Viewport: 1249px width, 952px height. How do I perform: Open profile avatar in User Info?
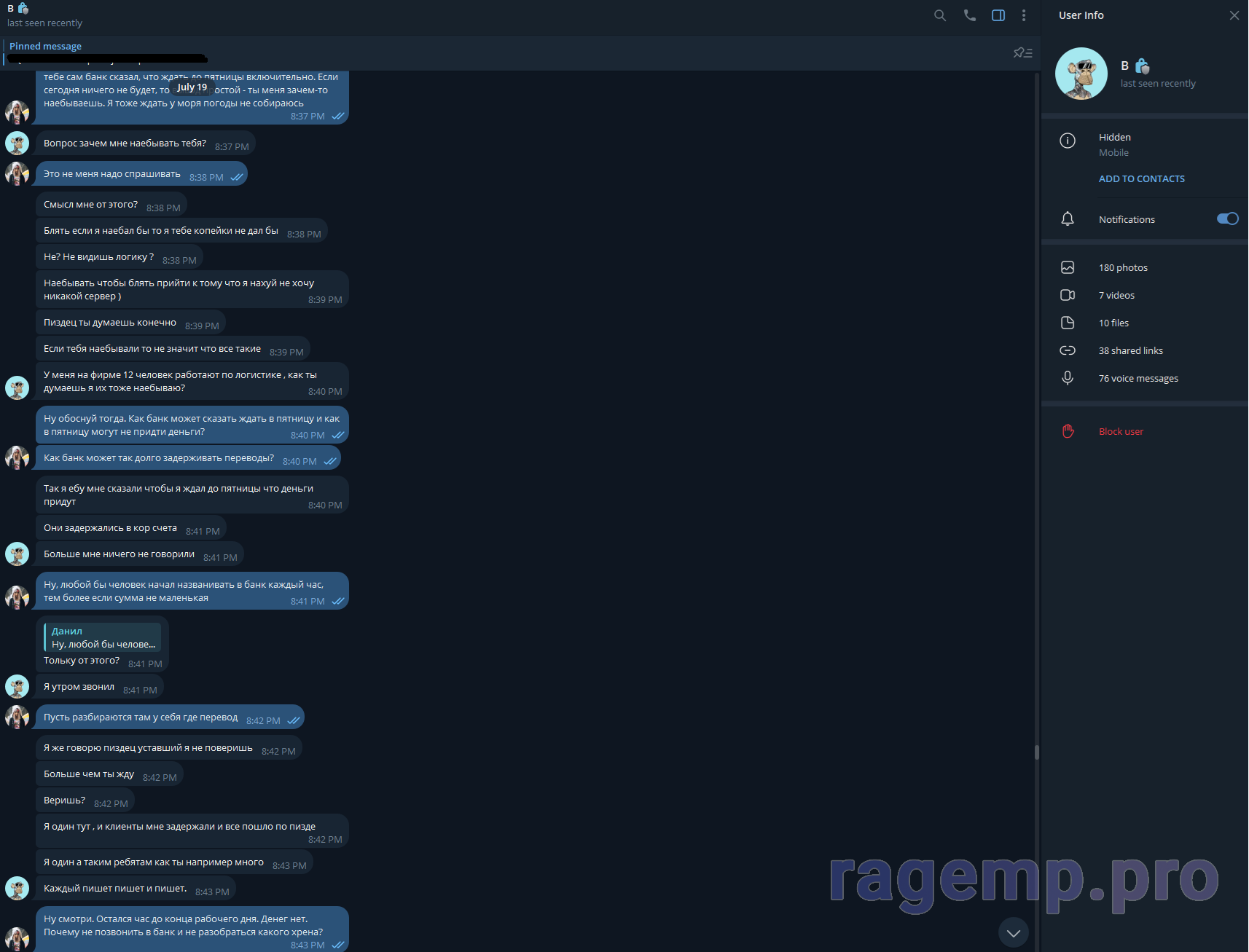click(x=1081, y=74)
